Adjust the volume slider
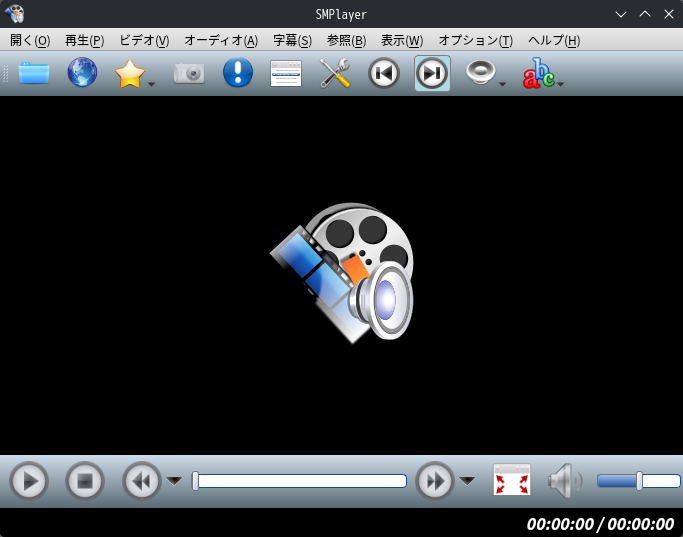This screenshot has height=537, width=683. tap(639, 481)
